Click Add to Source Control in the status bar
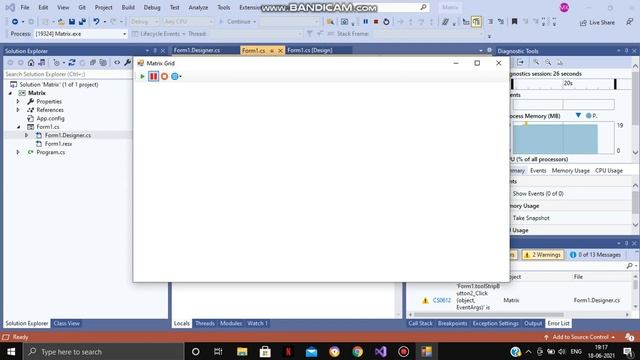The image size is (640, 360). pos(580,337)
